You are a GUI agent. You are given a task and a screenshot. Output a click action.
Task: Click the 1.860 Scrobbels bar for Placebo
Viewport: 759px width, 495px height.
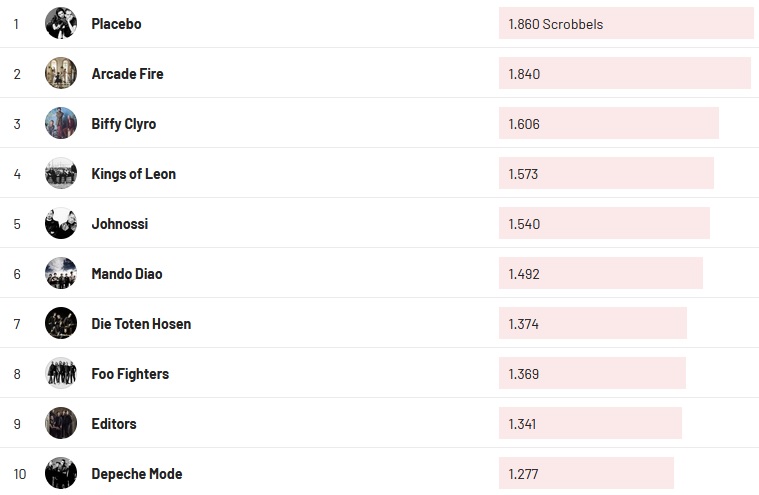(x=625, y=24)
